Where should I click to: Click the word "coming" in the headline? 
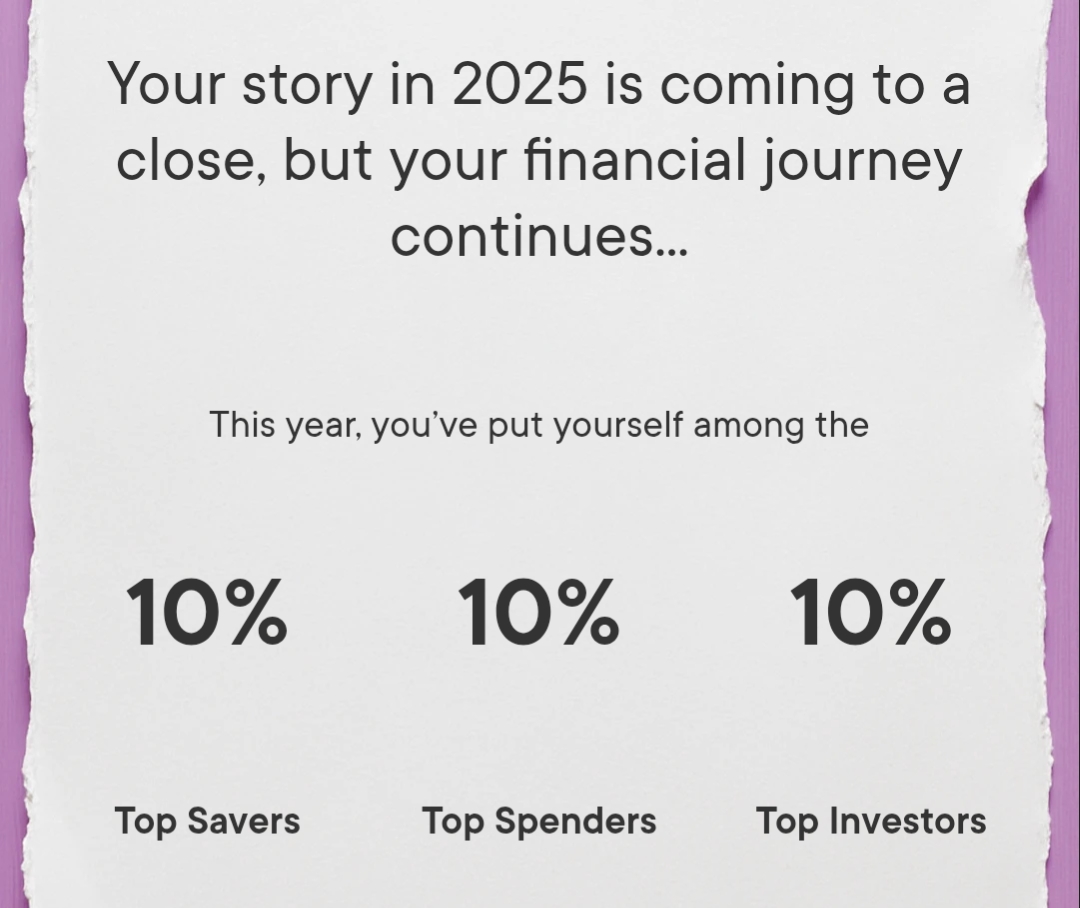click(756, 83)
